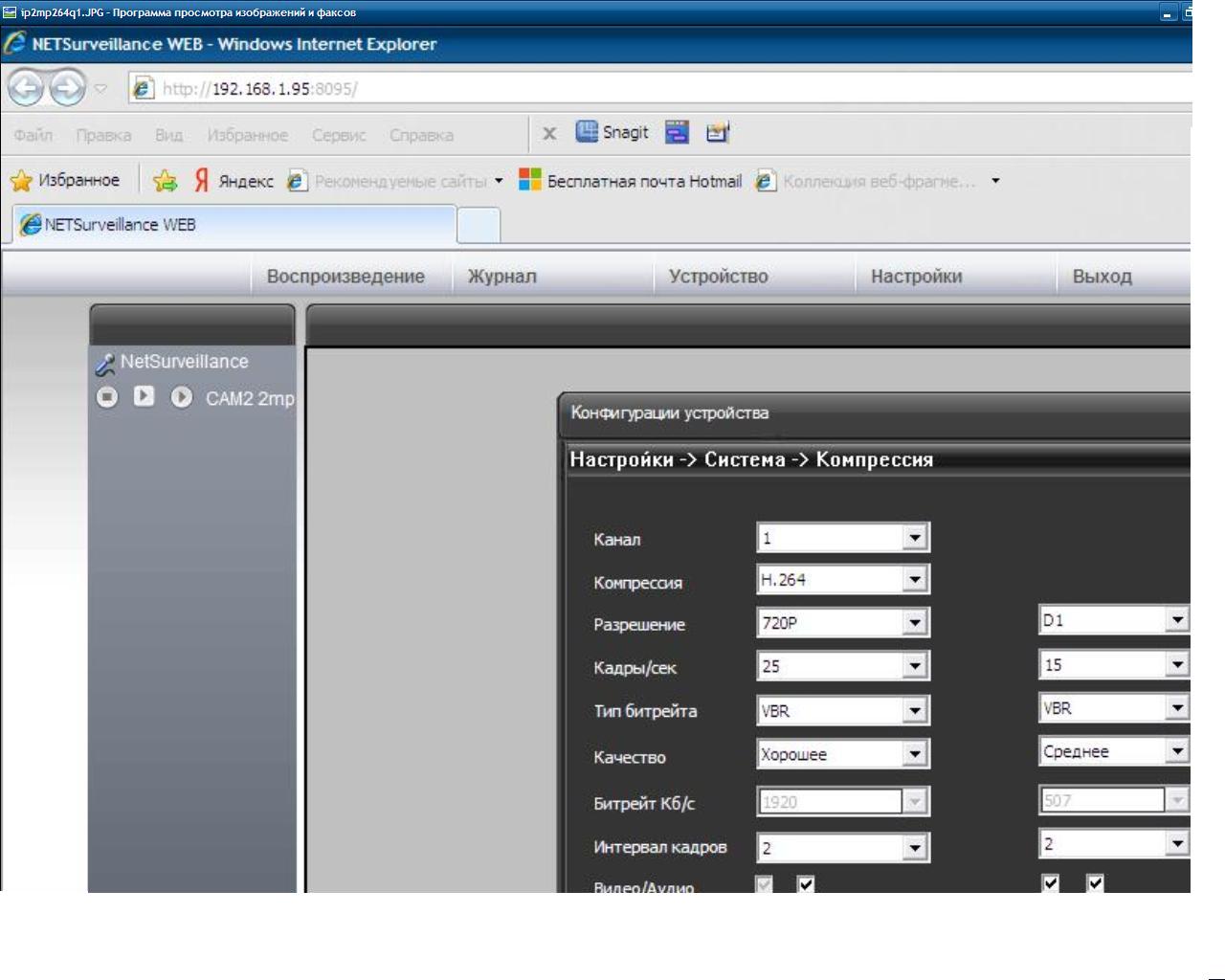Click the browser Forward arrow button
Image resolution: width=1225 pixels, height=980 pixels.
tap(66, 89)
